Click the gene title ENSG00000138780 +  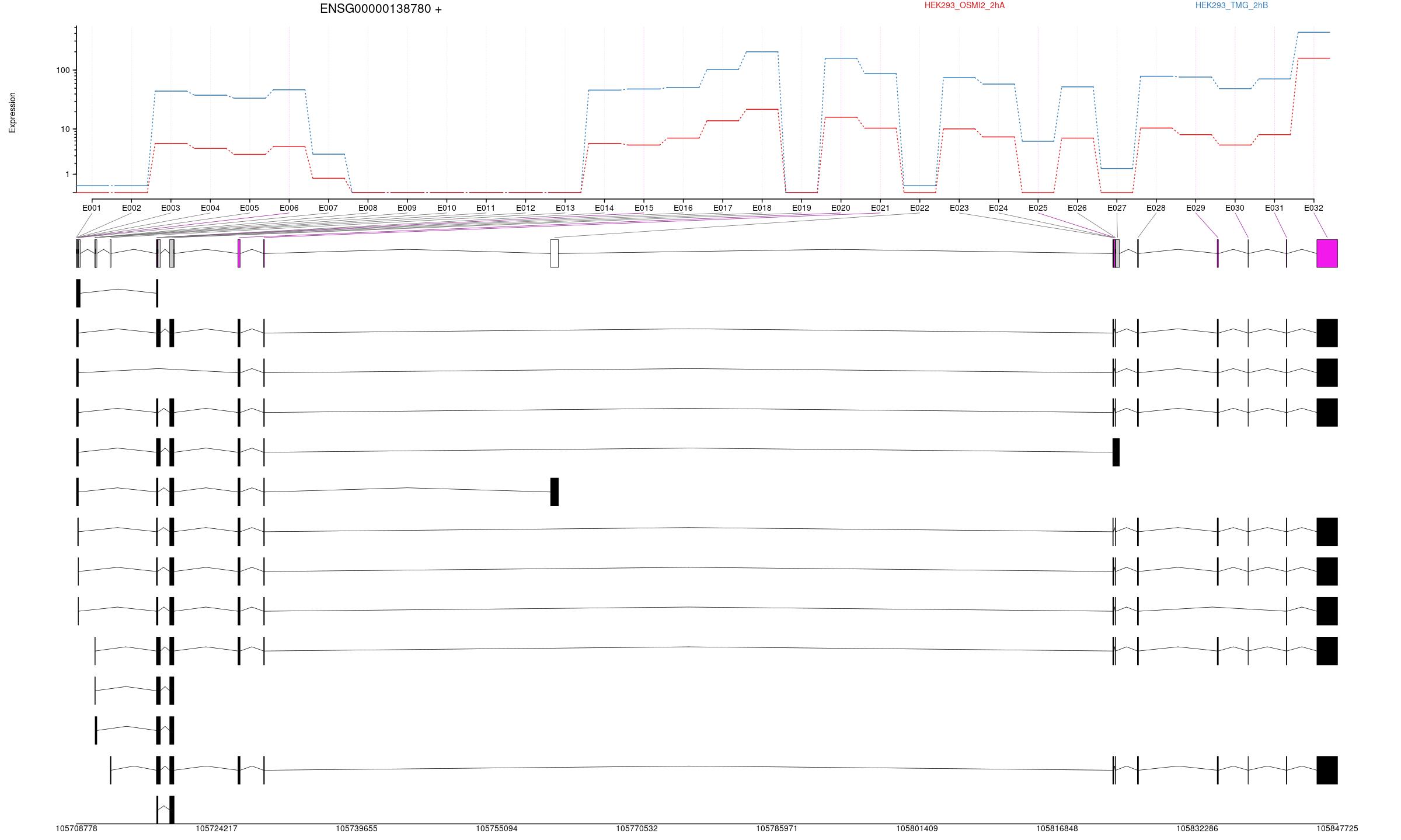click(381, 9)
